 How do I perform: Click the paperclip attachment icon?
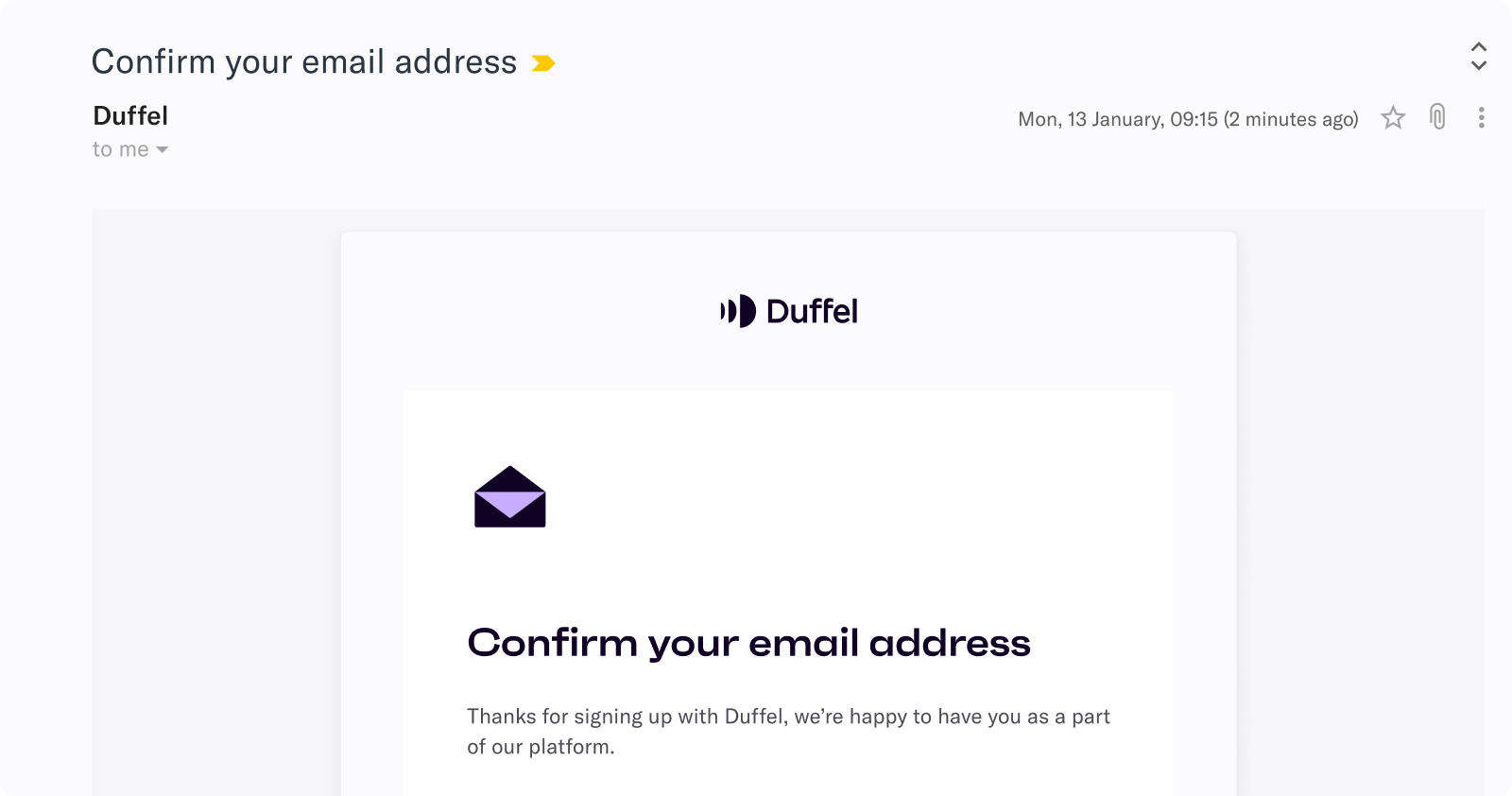tap(1437, 117)
